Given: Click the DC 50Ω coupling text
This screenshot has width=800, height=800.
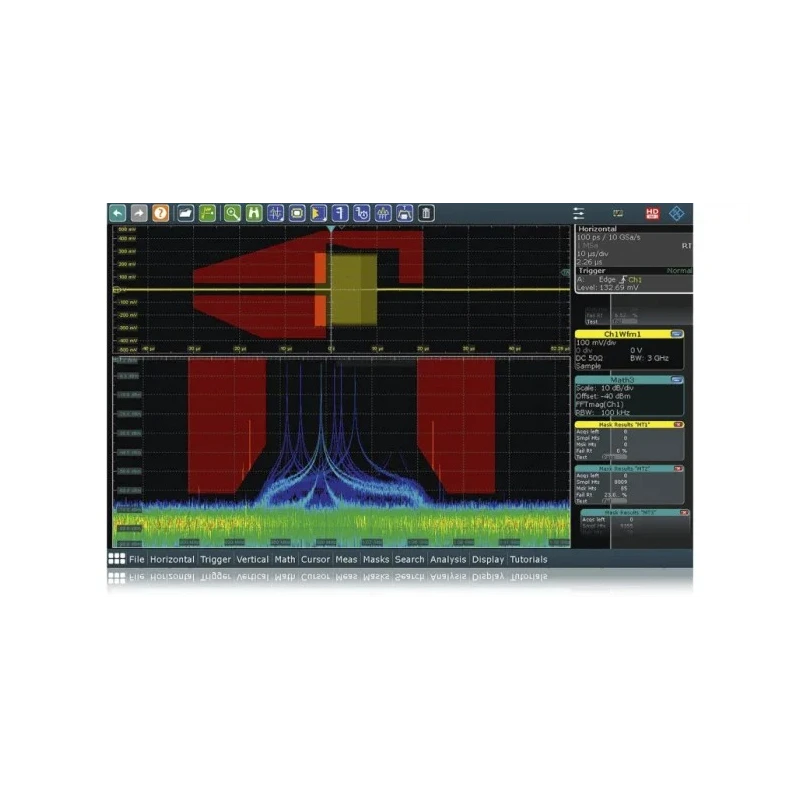Looking at the screenshot, I should point(589,358).
